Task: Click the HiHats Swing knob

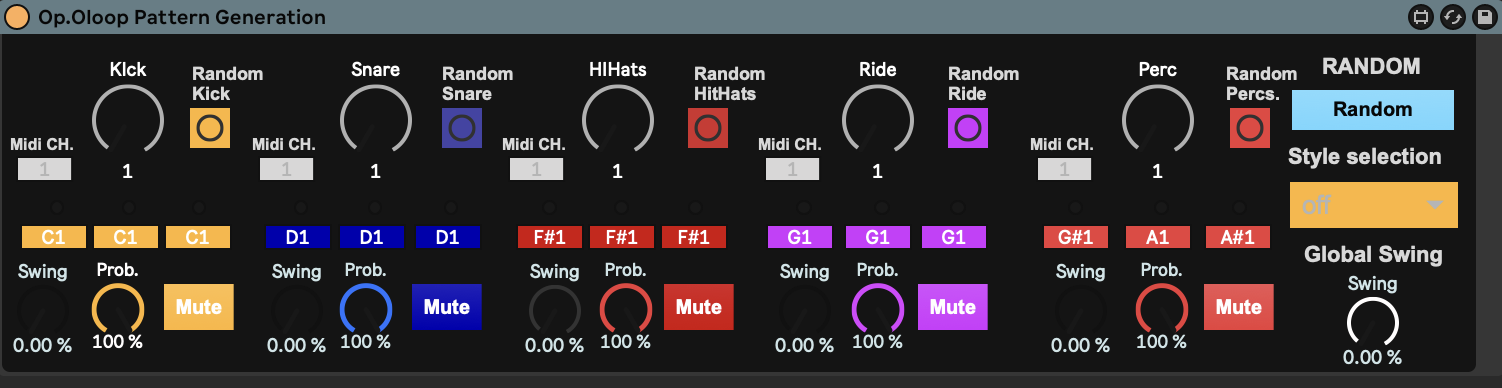Action: (555, 310)
